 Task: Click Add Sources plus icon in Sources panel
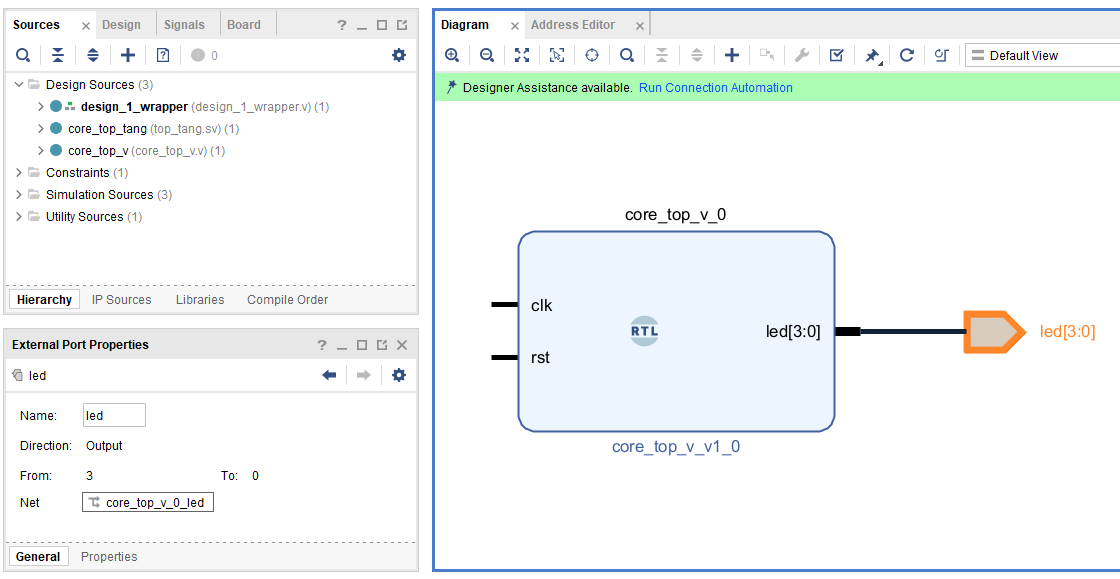[x=128, y=55]
